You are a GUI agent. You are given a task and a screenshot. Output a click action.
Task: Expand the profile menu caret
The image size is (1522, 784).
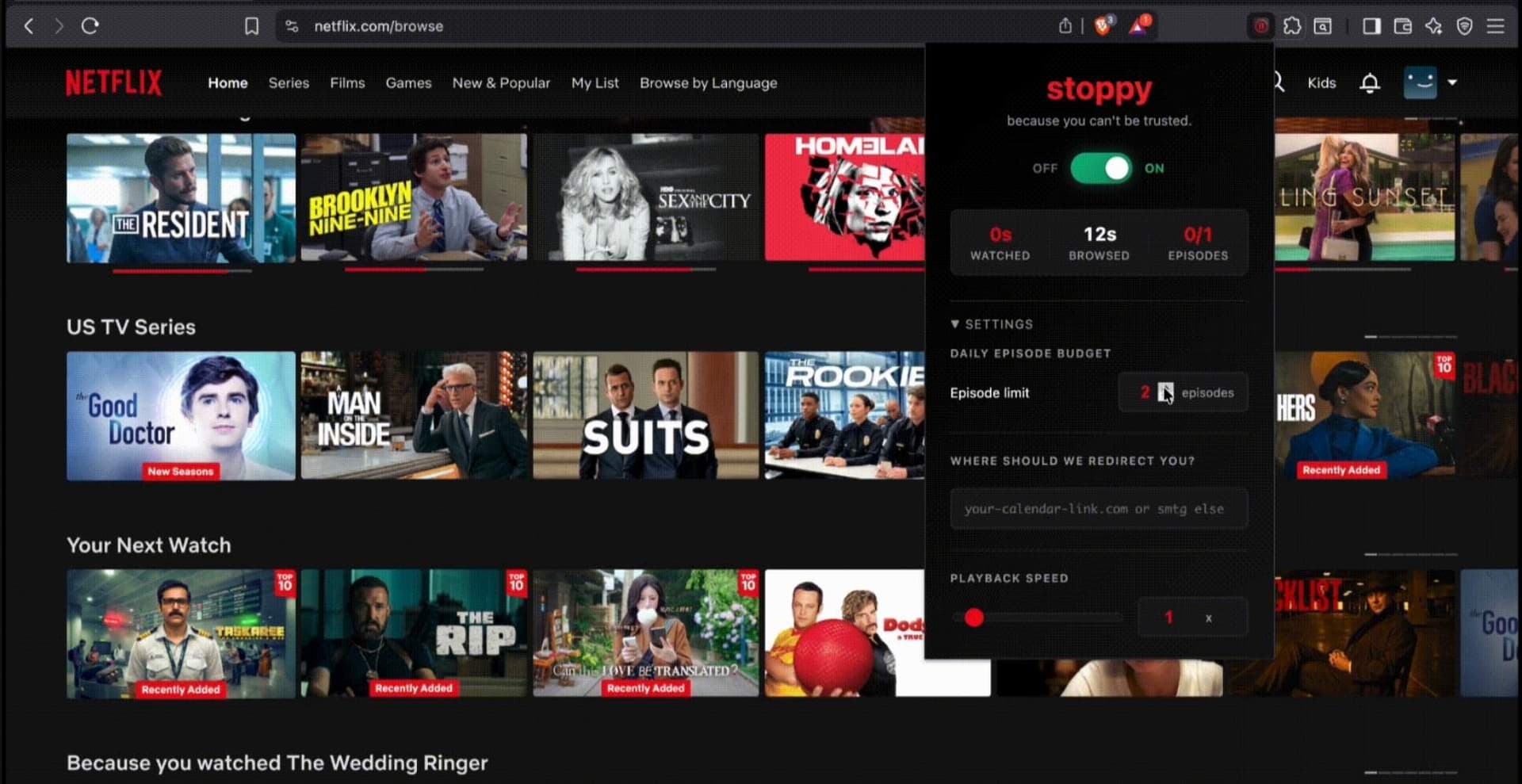click(x=1451, y=82)
